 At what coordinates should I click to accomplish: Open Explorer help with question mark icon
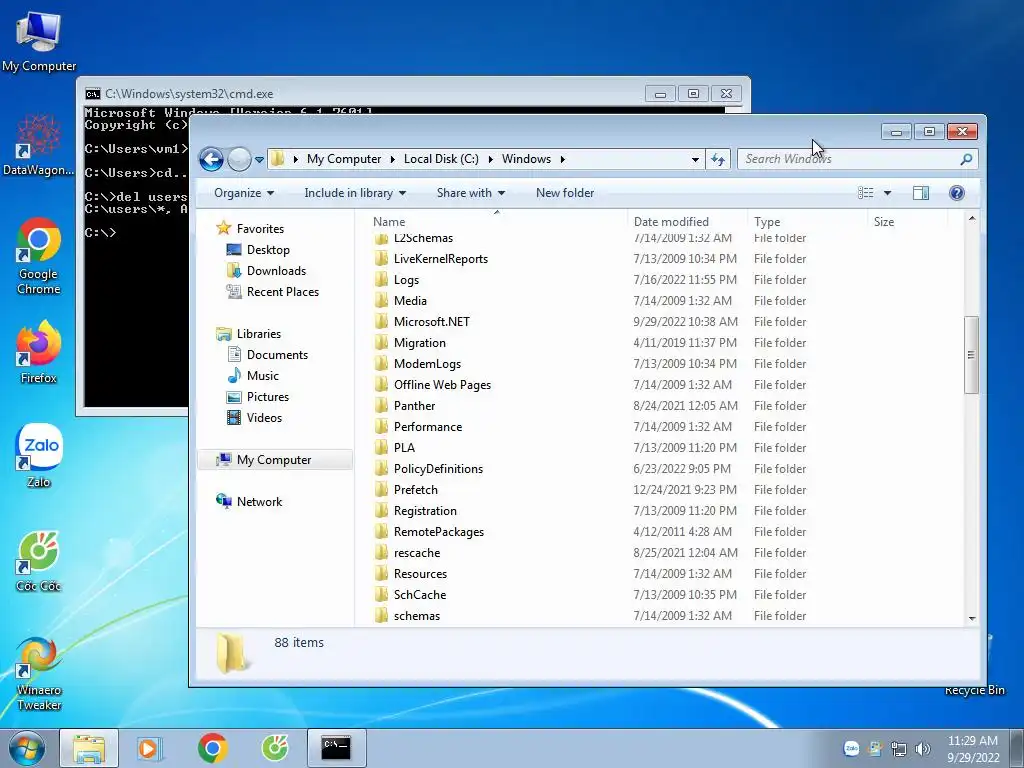click(x=957, y=193)
